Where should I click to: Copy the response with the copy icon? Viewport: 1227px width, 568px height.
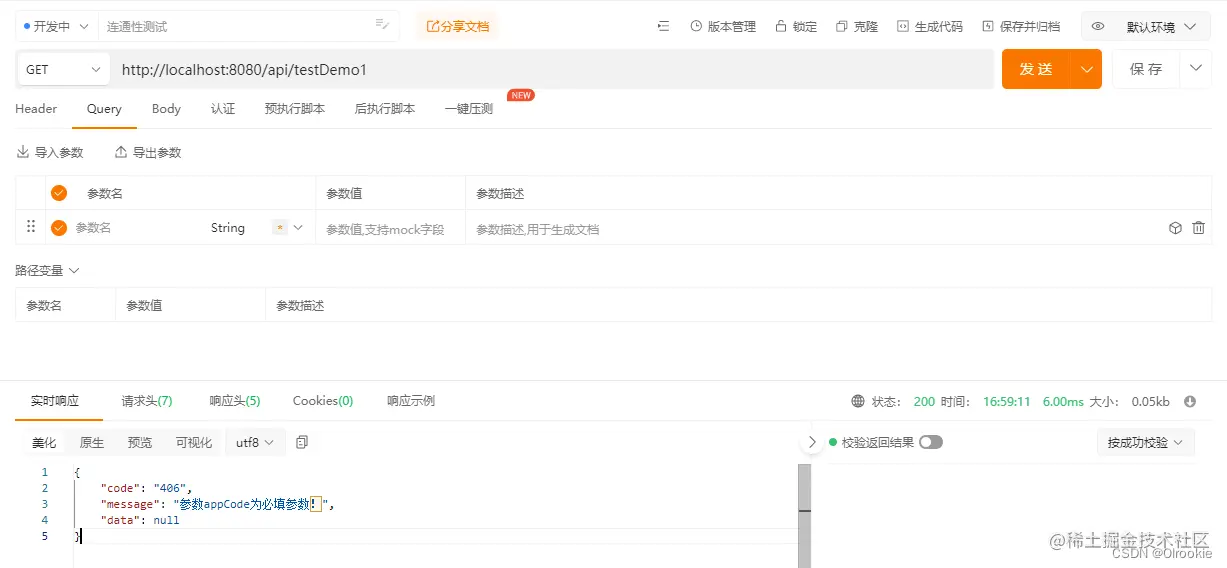[x=302, y=442]
